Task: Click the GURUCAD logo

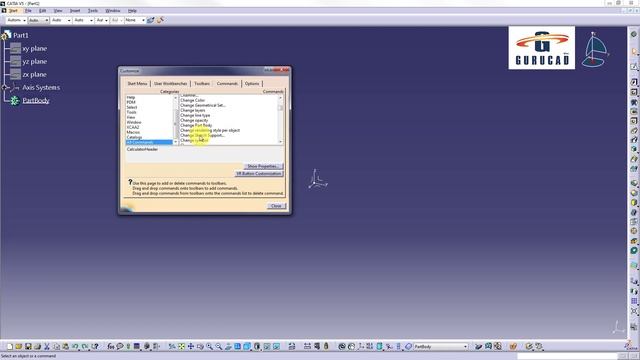Action: click(542, 48)
